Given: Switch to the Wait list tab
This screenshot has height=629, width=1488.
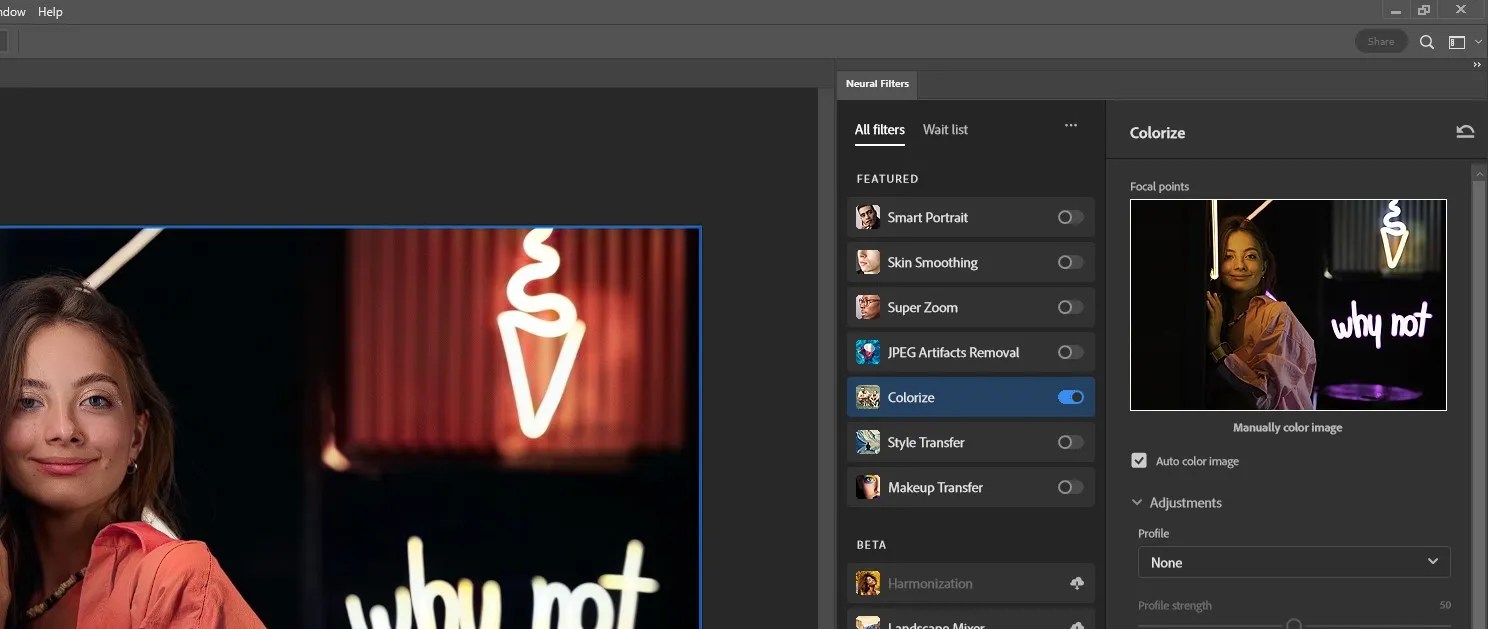Looking at the screenshot, I should tap(944, 129).
